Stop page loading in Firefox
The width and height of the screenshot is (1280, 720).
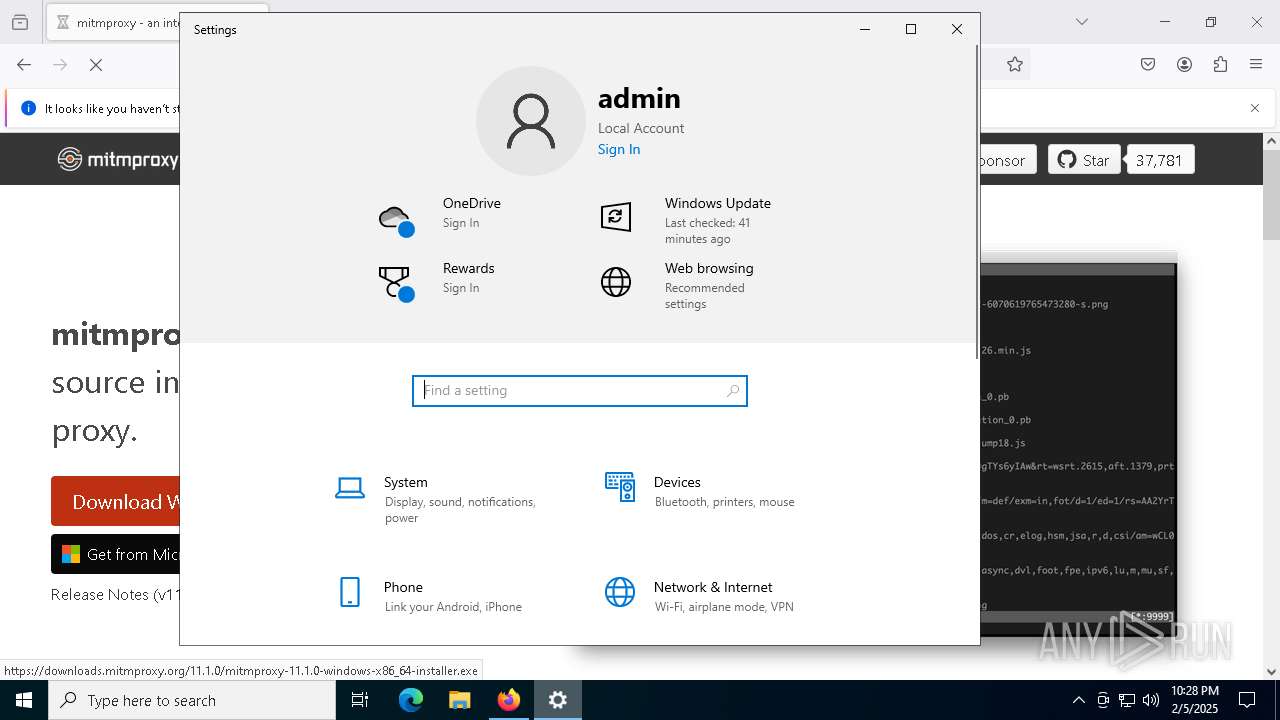click(x=96, y=65)
